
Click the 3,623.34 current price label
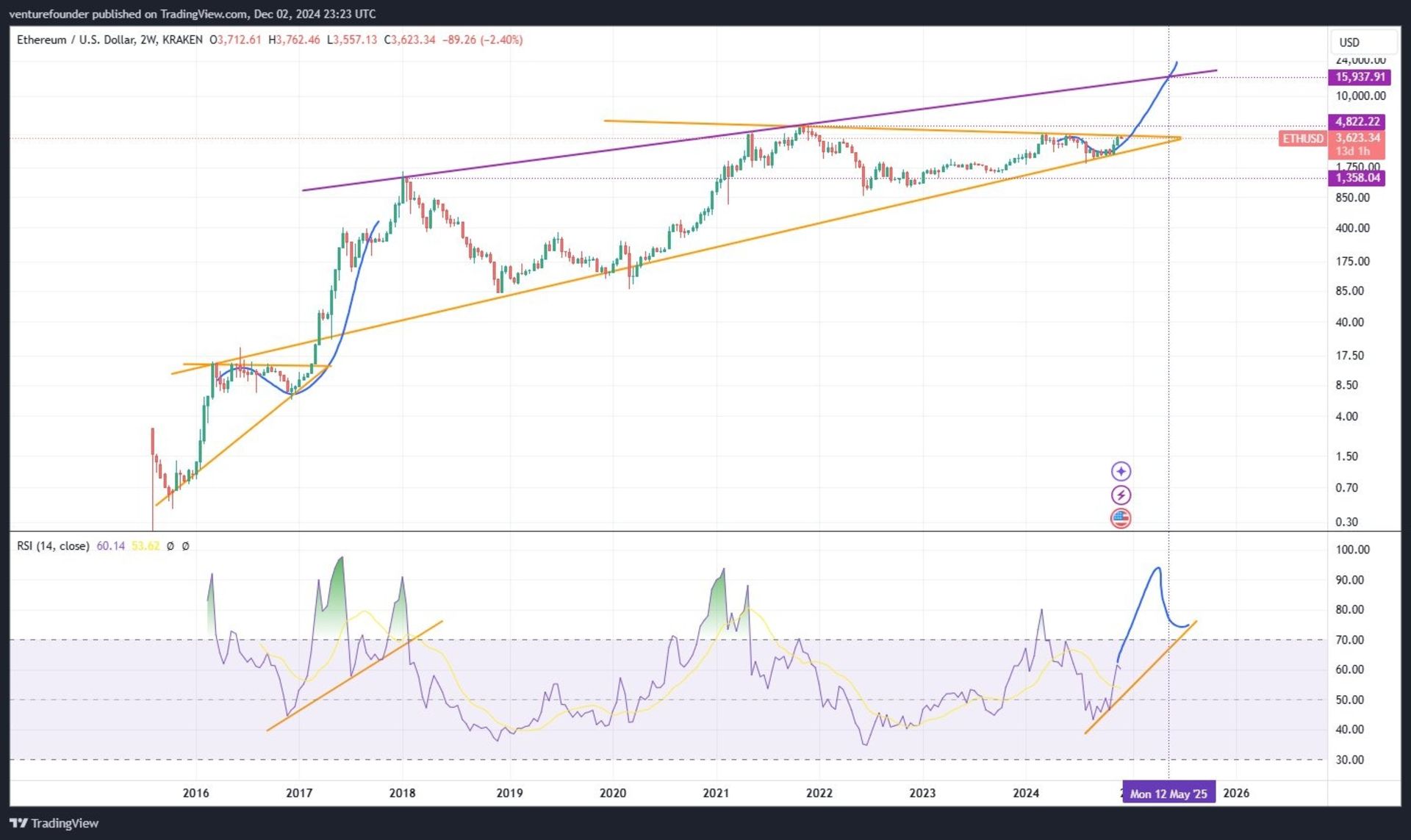[x=1357, y=138]
